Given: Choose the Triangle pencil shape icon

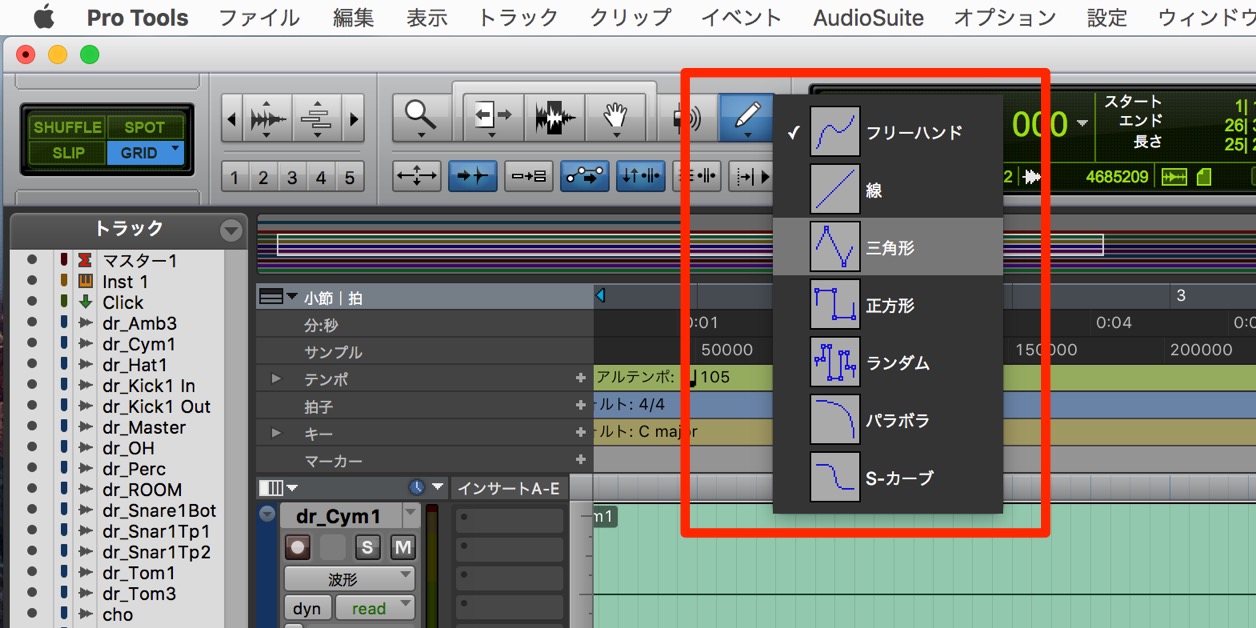Looking at the screenshot, I should [835, 247].
